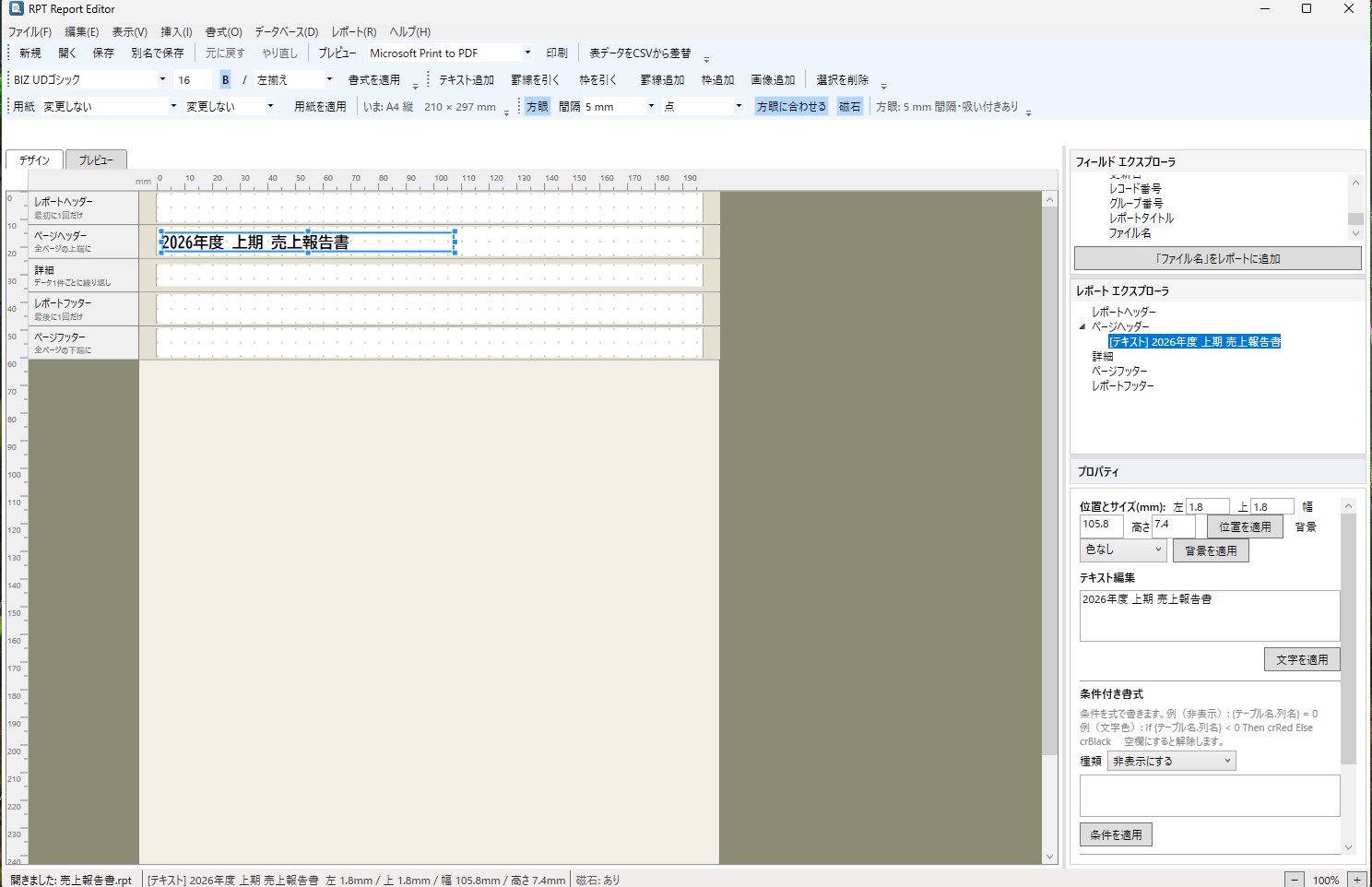
Task: Click 別名で保存 toolbar button
Action: coord(158,53)
